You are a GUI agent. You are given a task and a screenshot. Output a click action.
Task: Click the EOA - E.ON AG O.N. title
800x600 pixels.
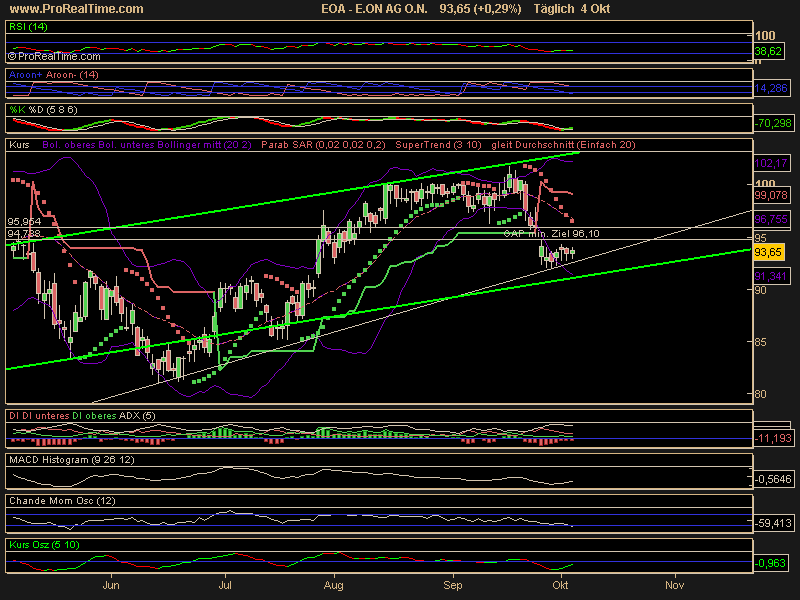point(374,9)
